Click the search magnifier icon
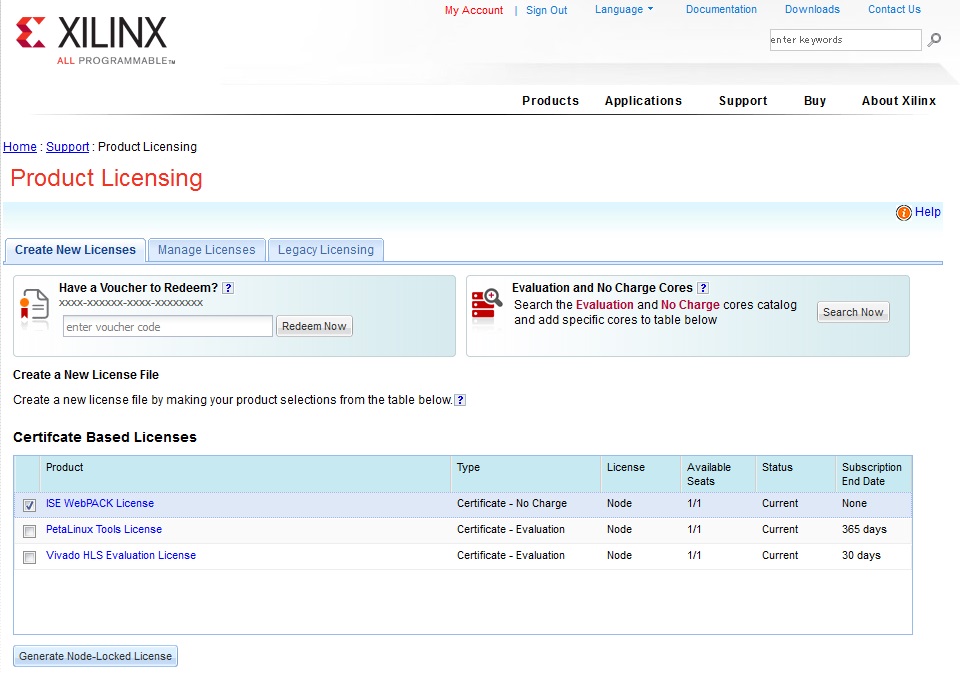Screen dimensions: 960x674 [934, 40]
